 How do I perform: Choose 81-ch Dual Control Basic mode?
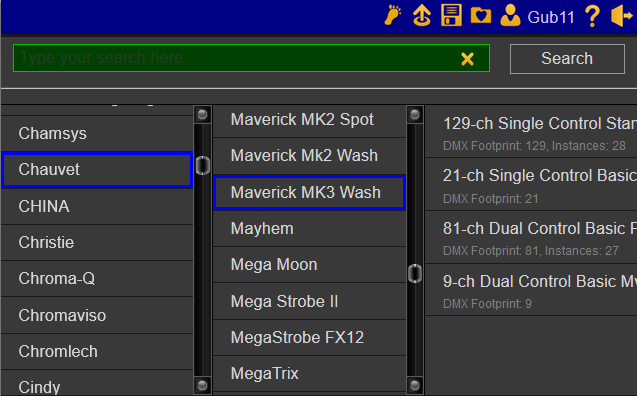pos(531,238)
